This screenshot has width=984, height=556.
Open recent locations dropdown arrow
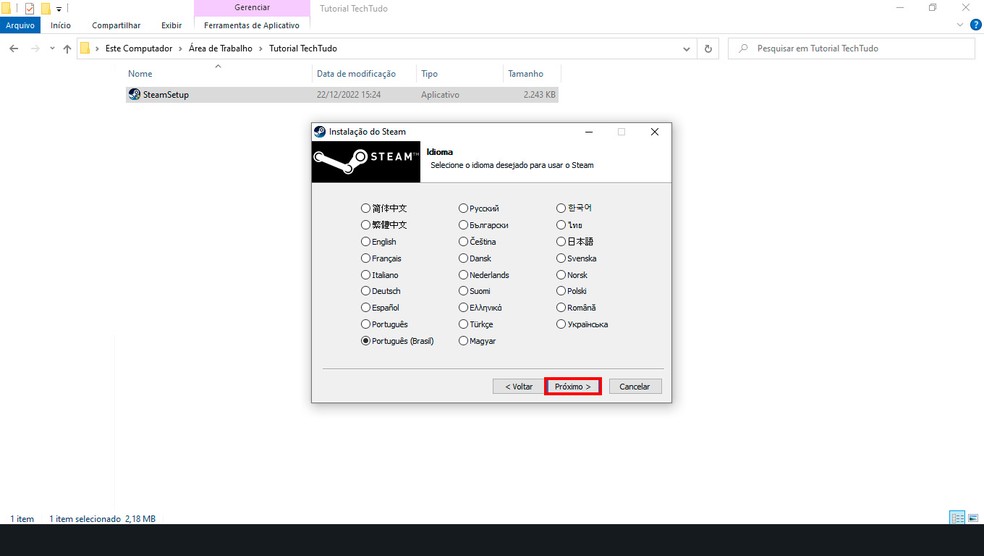[x=52, y=48]
